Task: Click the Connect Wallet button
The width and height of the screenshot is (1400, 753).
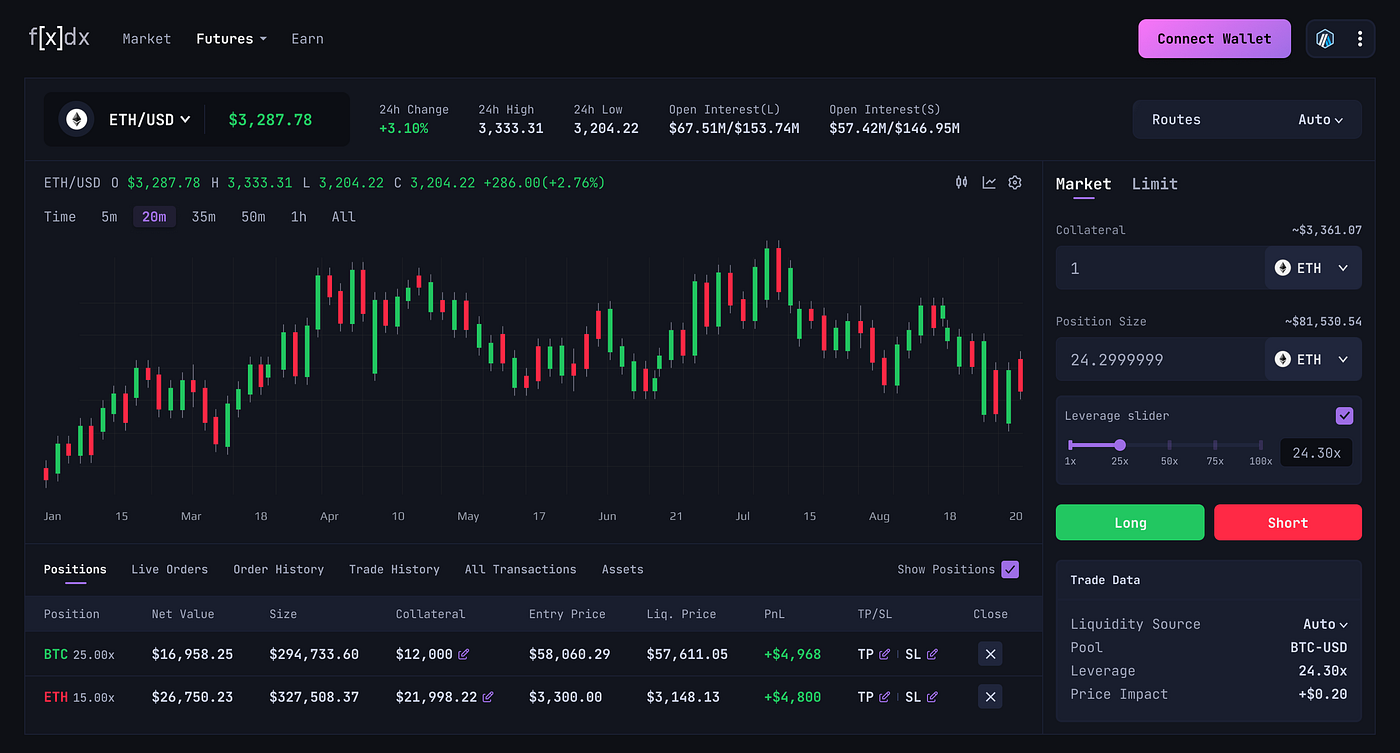Action: (x=1214, y=39)
